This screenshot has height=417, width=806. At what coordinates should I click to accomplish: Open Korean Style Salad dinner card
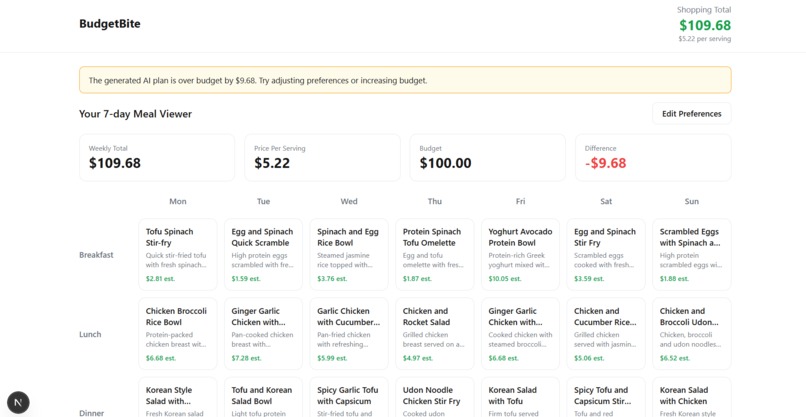coord(178,397)
